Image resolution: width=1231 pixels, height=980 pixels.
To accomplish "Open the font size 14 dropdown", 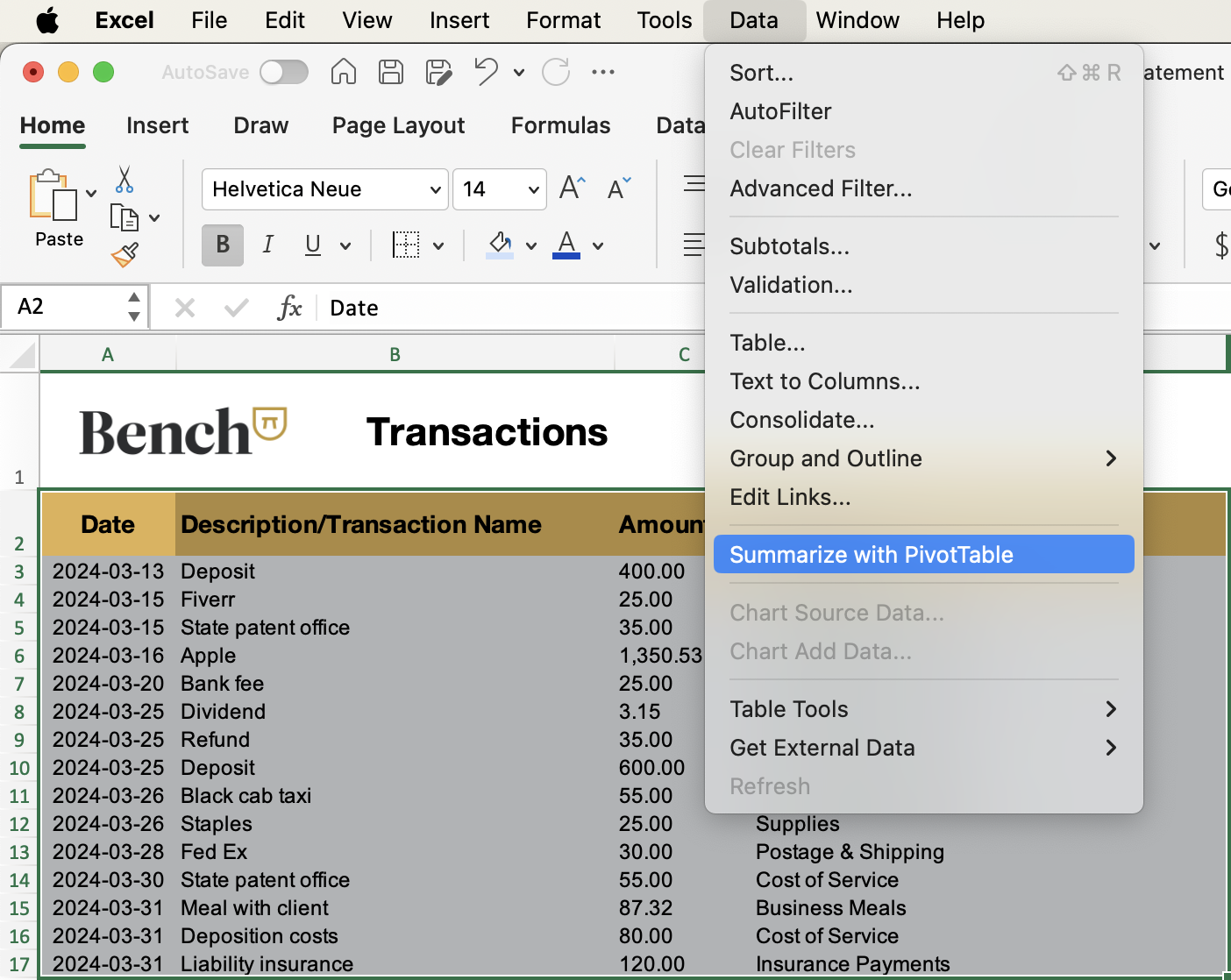I will pos(500,189).
